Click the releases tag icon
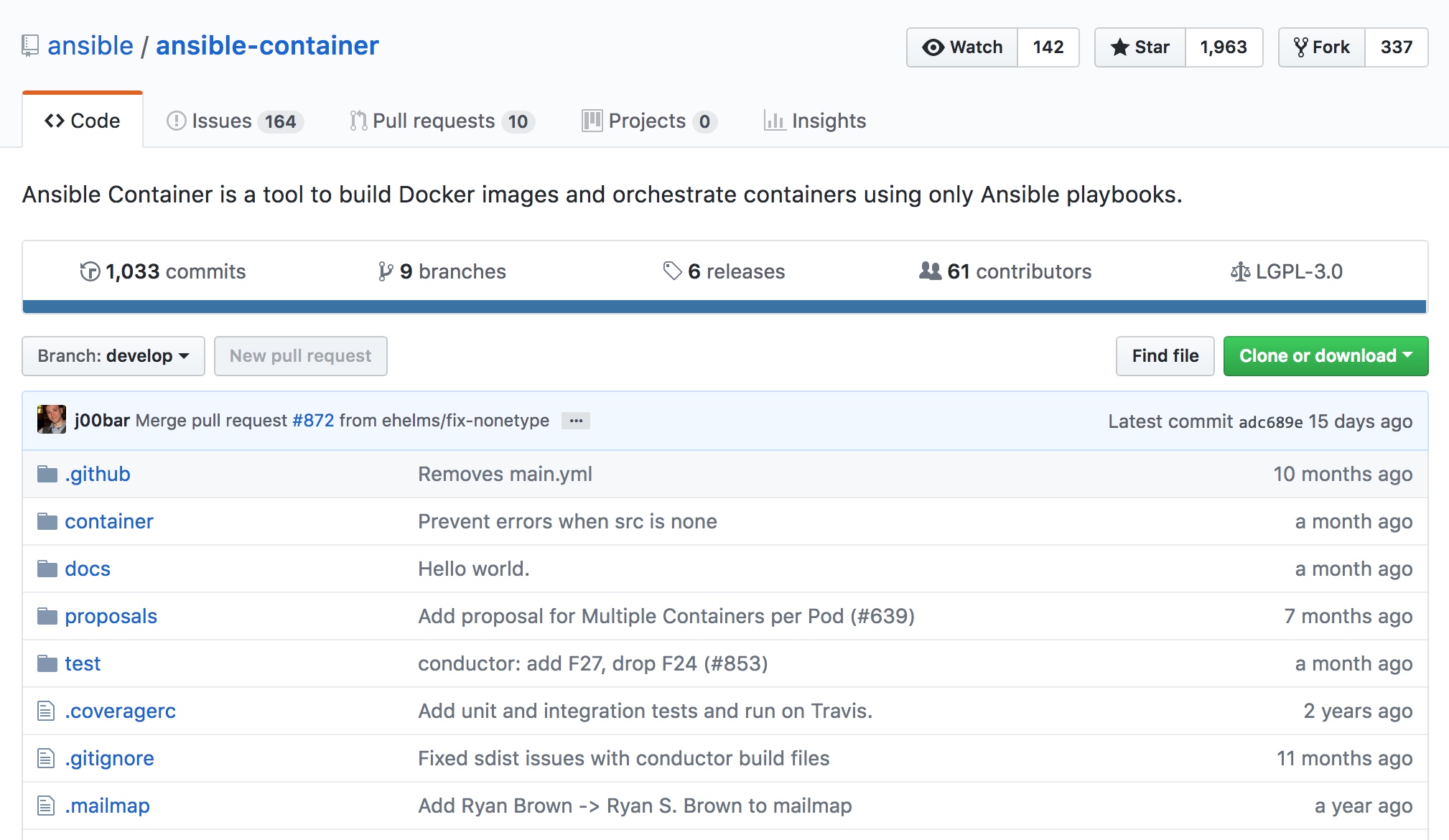 click(672, 271)
